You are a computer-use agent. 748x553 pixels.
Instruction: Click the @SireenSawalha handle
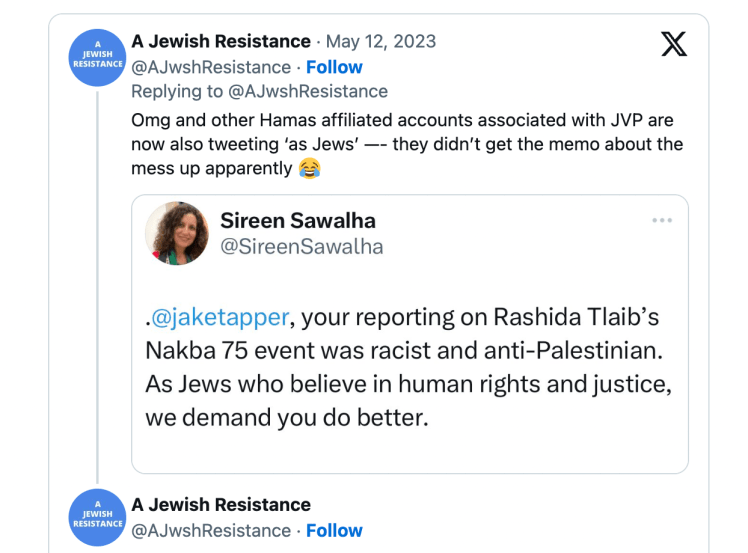(301, 246)
